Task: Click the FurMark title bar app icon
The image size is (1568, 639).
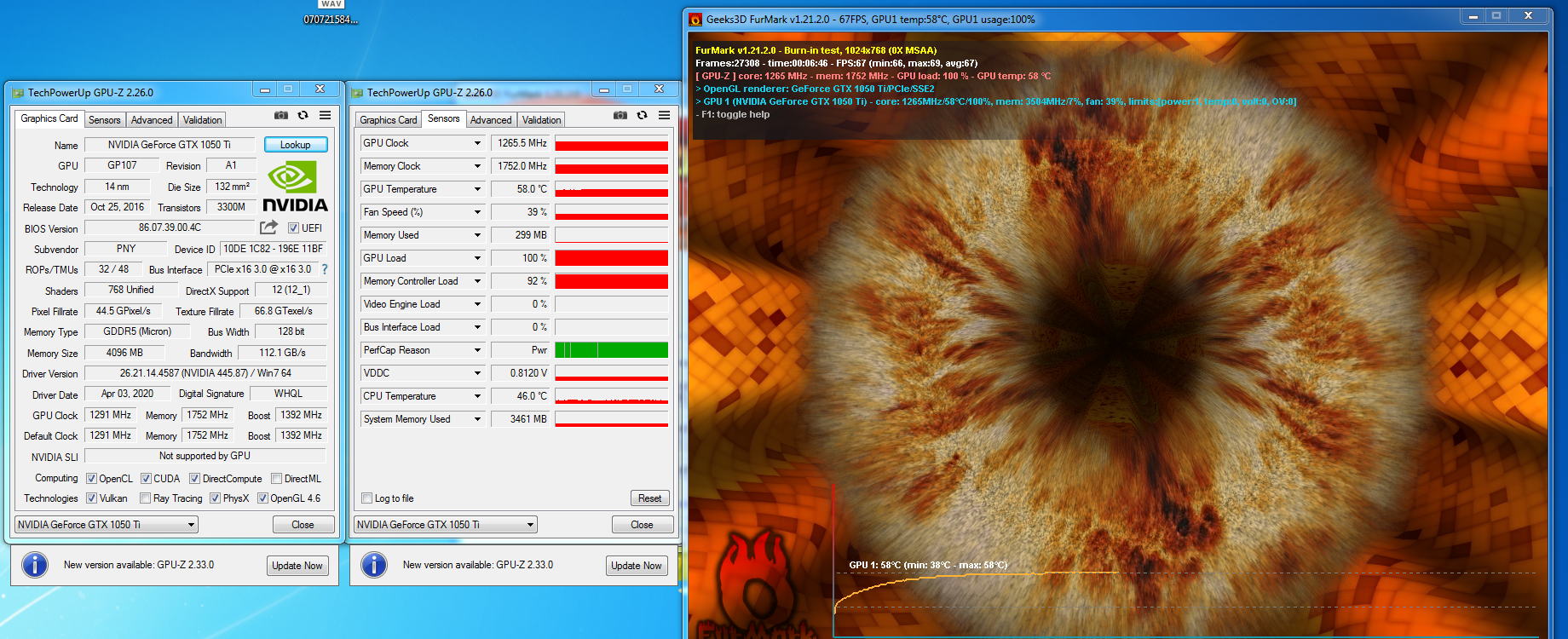Action: (x=695, y=19)
